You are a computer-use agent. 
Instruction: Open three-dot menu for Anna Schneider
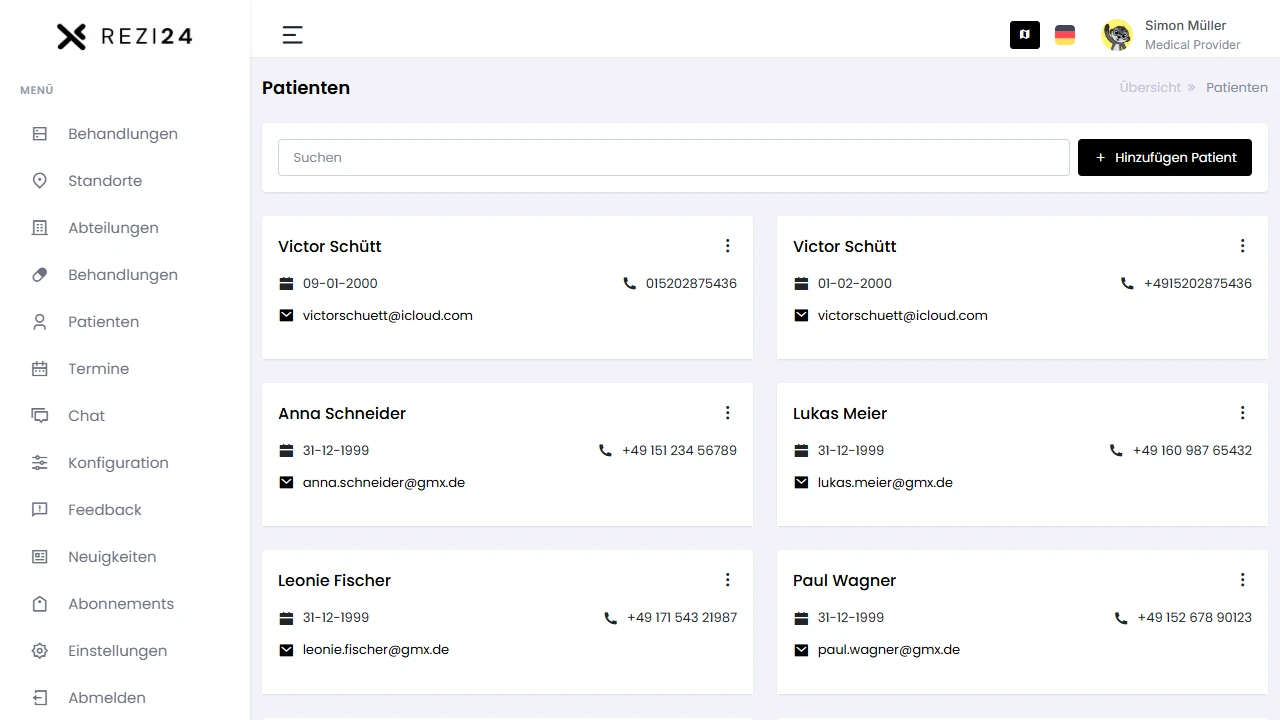(727, 413)
